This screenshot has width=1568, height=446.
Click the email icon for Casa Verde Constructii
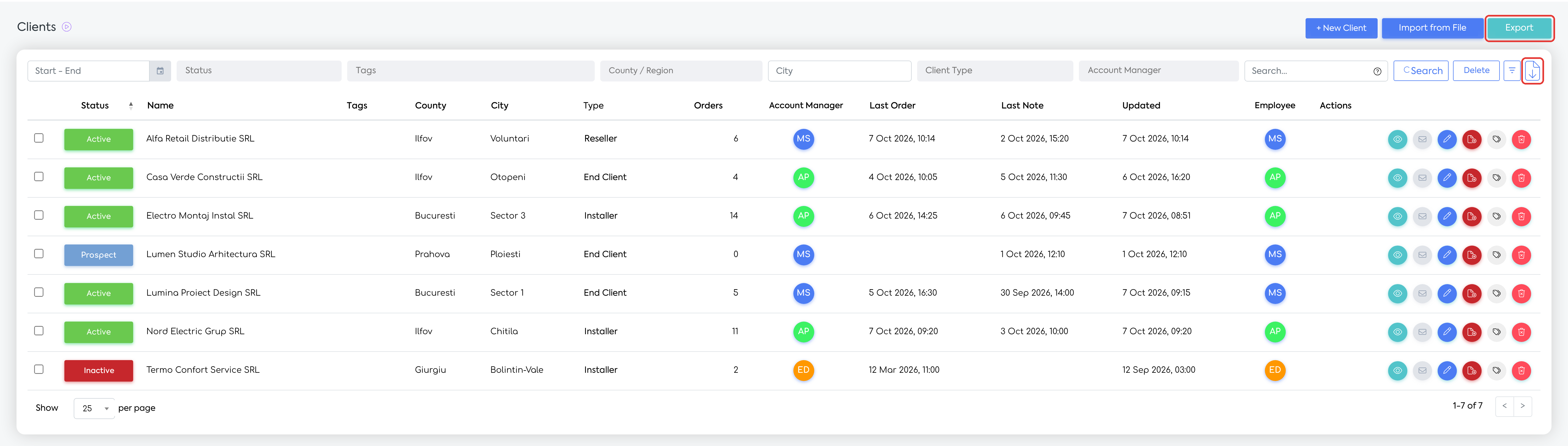click(x=1422, y=178)
